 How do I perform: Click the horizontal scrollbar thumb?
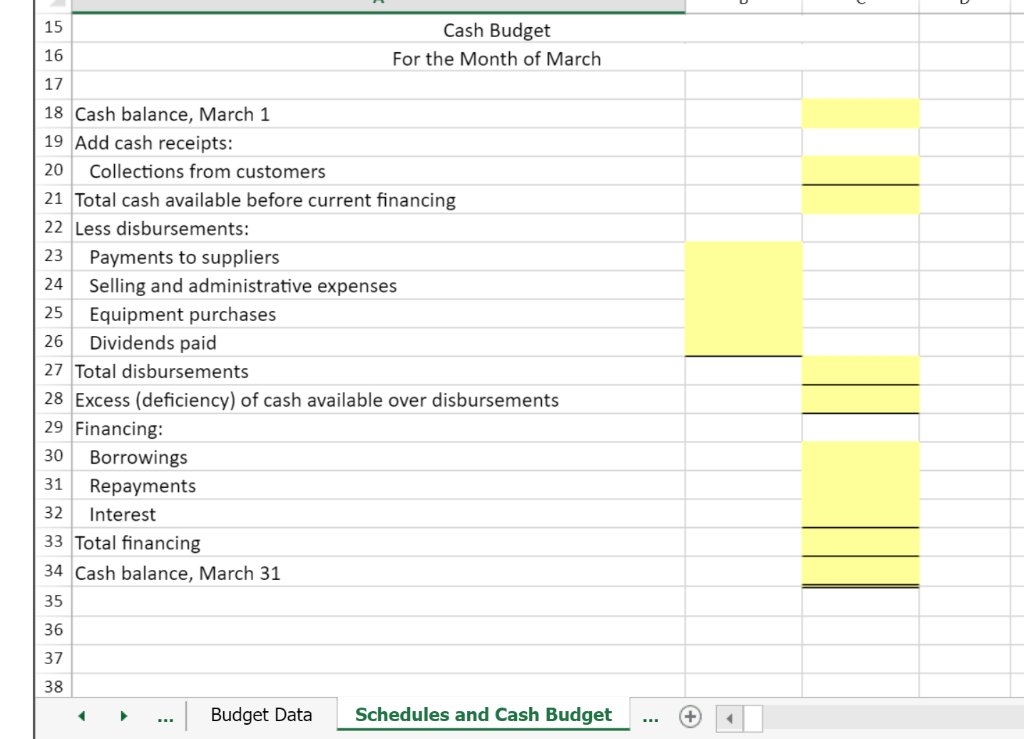[755, 717]
